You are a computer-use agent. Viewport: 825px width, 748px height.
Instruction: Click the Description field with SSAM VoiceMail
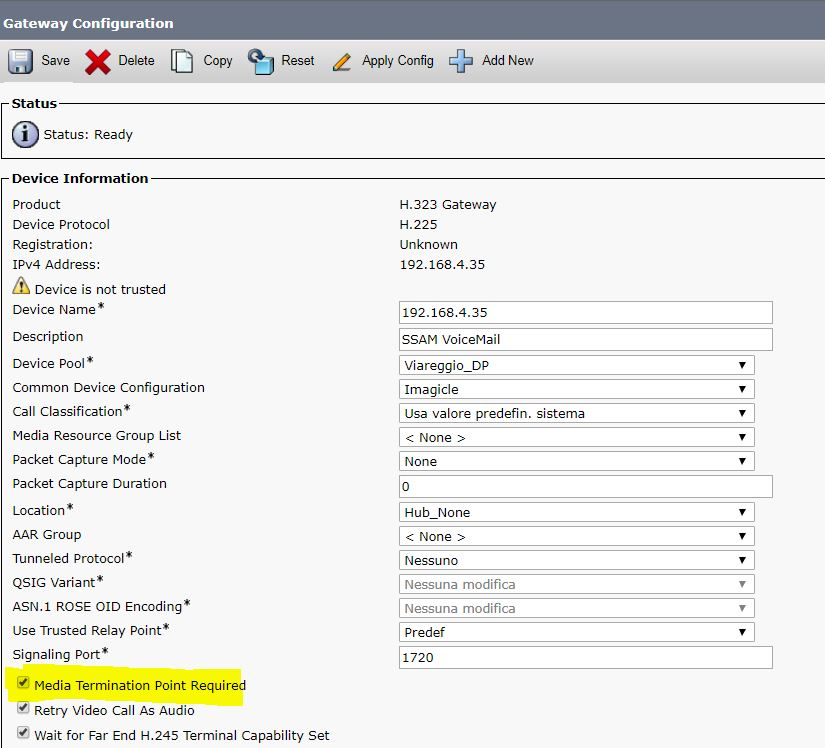(586, 339)
